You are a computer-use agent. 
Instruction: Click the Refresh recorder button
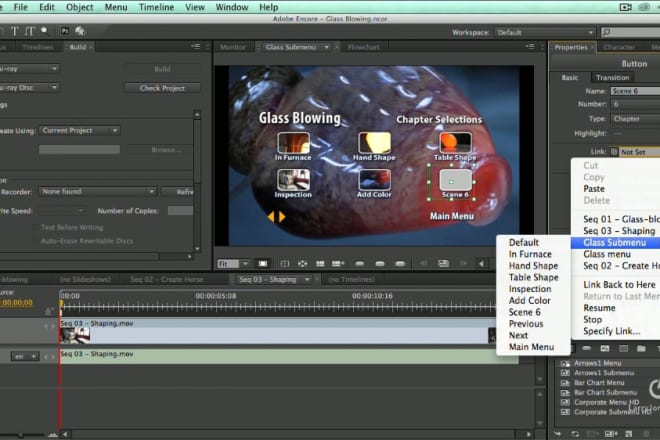tap(178, 192)
